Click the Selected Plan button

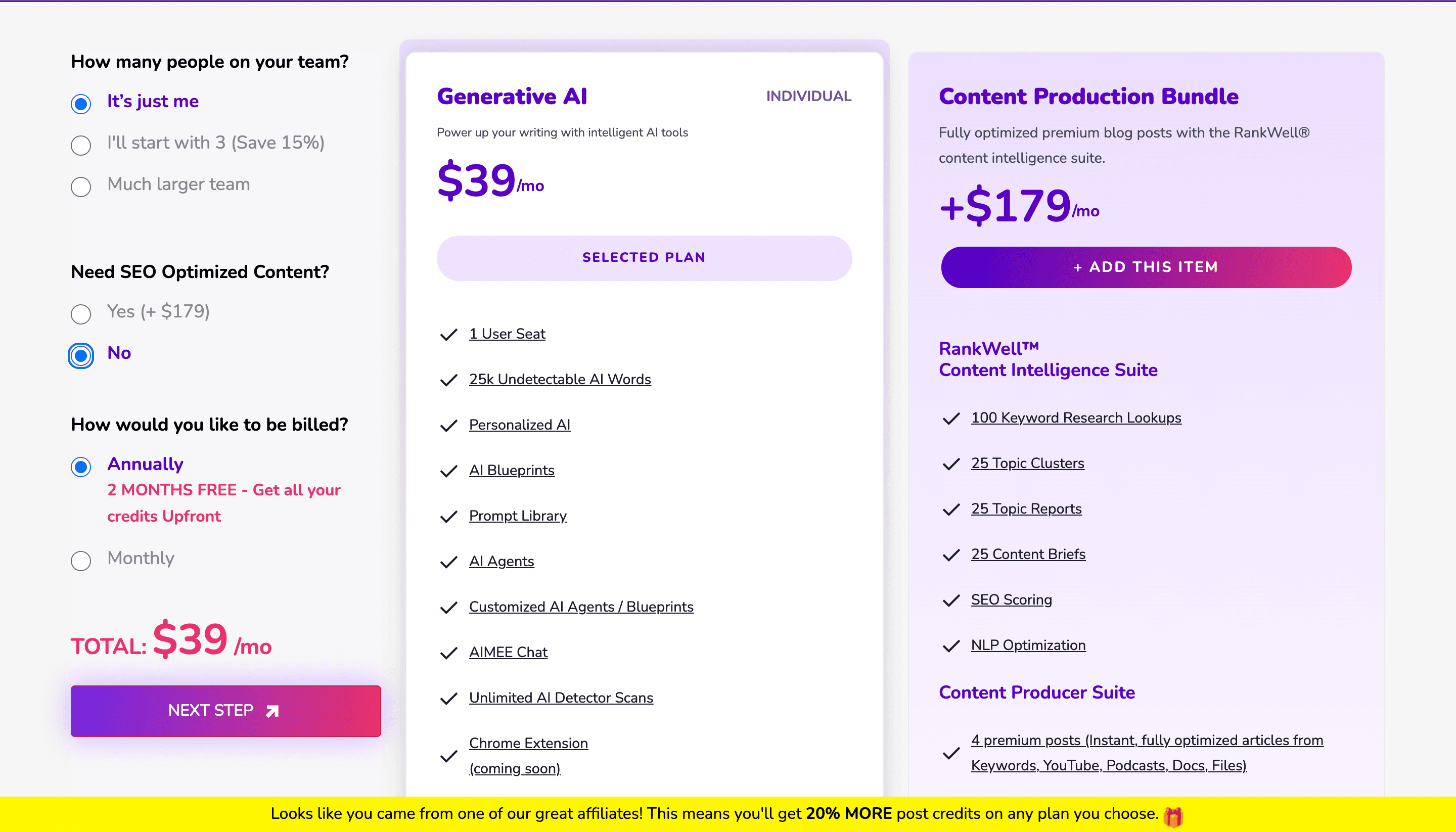click(x=644, y=258)
